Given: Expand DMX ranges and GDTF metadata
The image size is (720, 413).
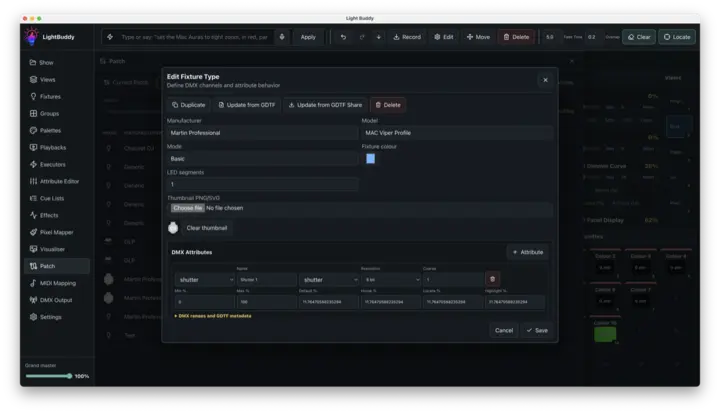Looking at the screenshot, I should (213, 316).
